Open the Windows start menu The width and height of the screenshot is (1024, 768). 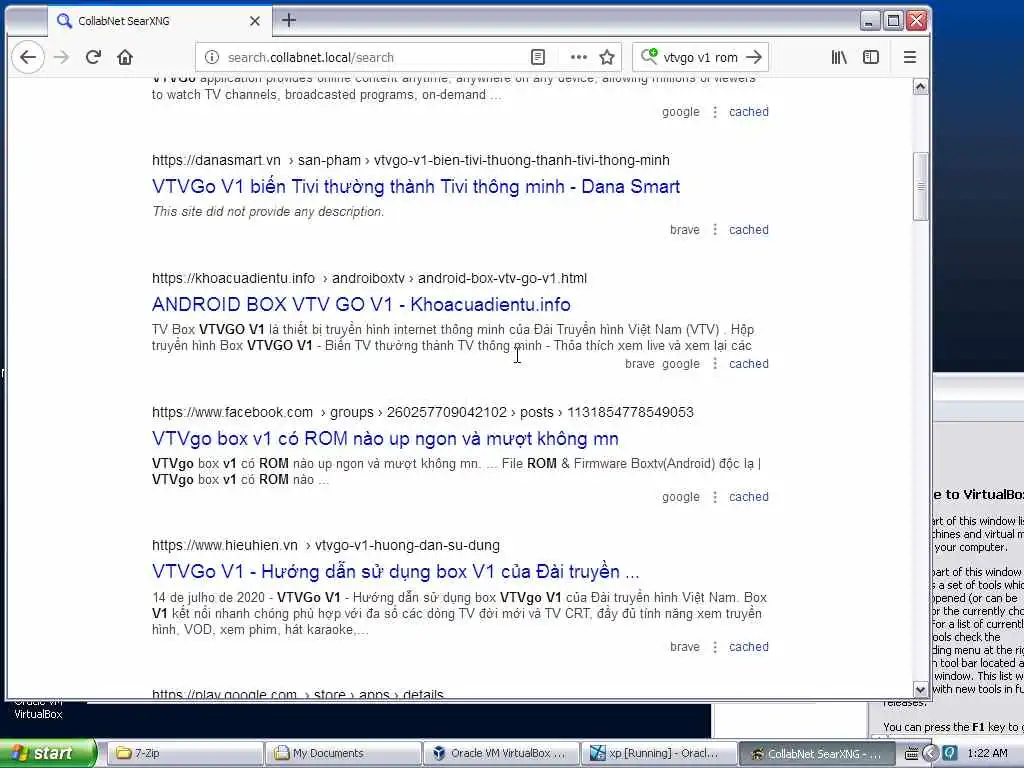(48, 753)
